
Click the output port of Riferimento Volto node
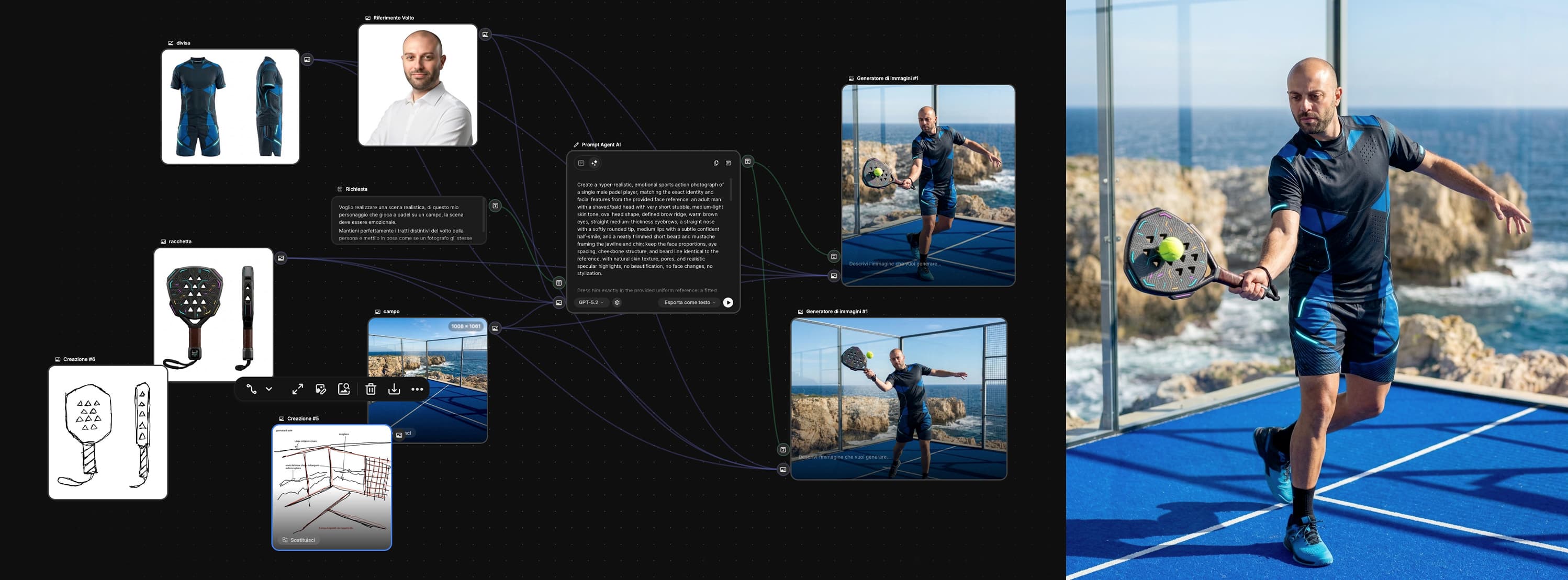point(485,35)
